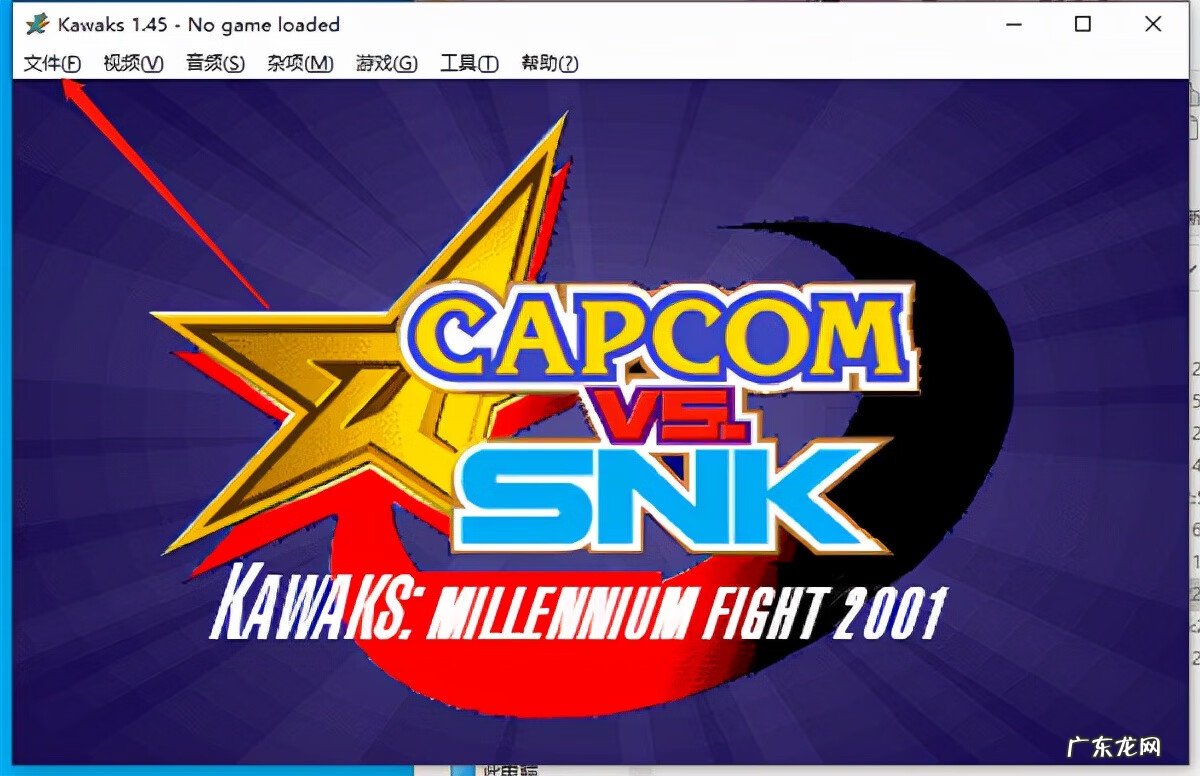This screenshot has width=1200, height=776.
Task: Click the Kawaks 1.45 title bar text
Action: 199,25
